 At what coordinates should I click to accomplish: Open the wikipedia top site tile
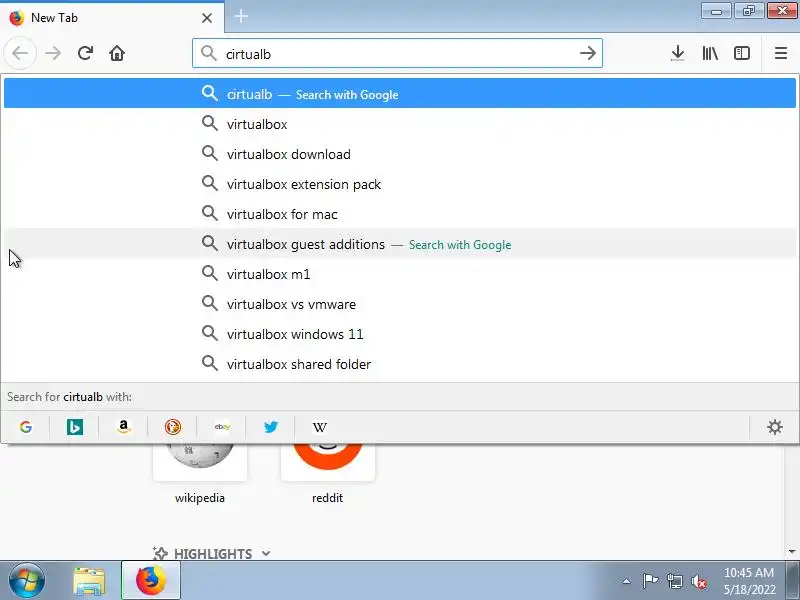pos(199,474)
